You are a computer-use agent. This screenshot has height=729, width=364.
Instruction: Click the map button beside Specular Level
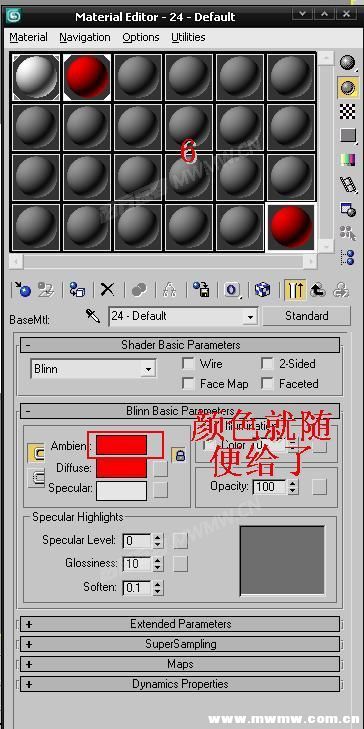180,540
